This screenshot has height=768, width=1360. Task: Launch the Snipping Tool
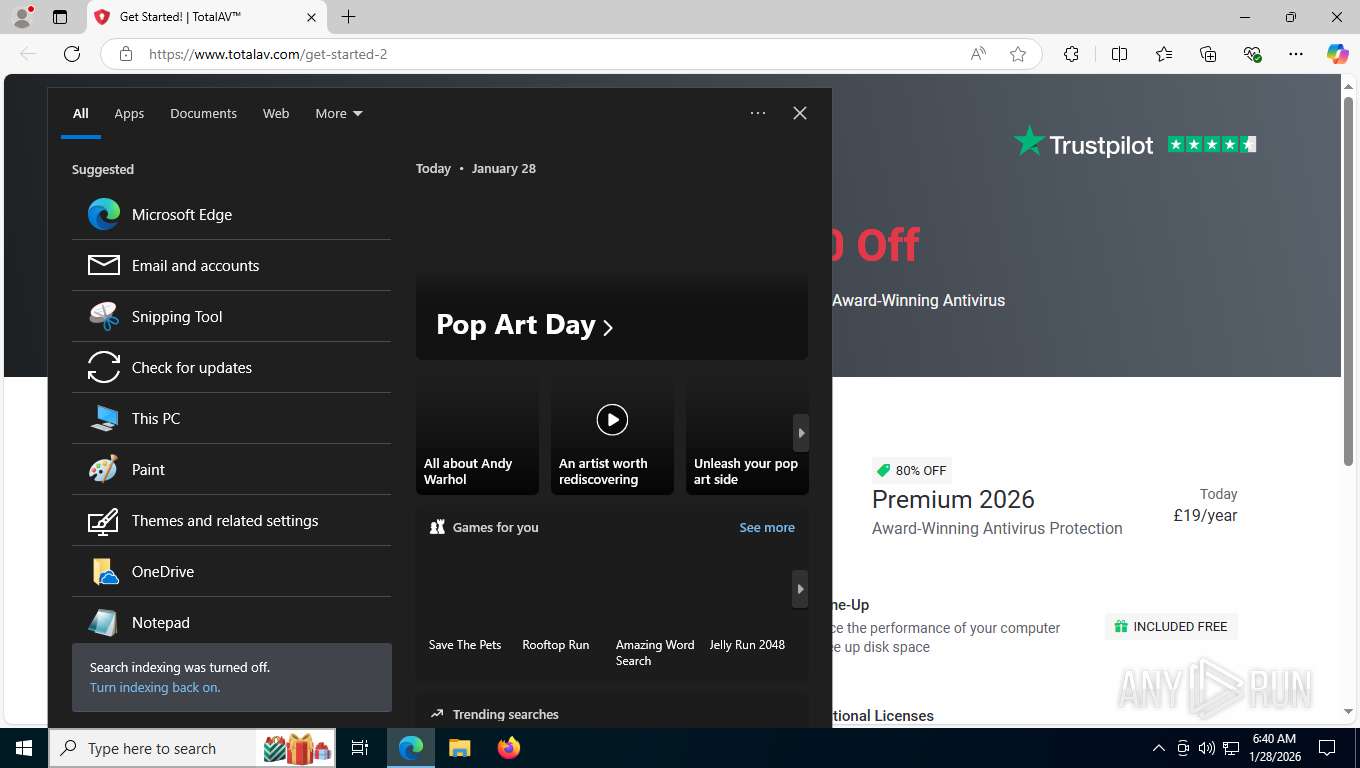(x=231, y=316)
